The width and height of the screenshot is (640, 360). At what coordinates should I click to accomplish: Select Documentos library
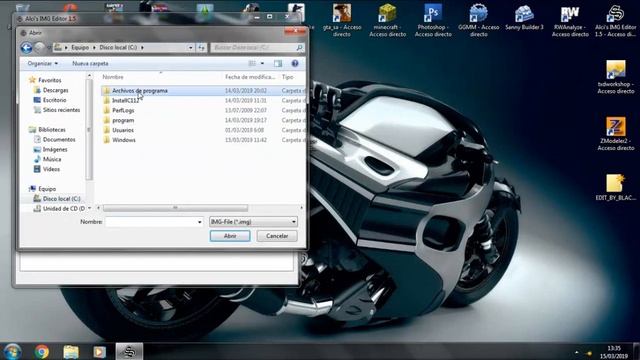(59, 140)
